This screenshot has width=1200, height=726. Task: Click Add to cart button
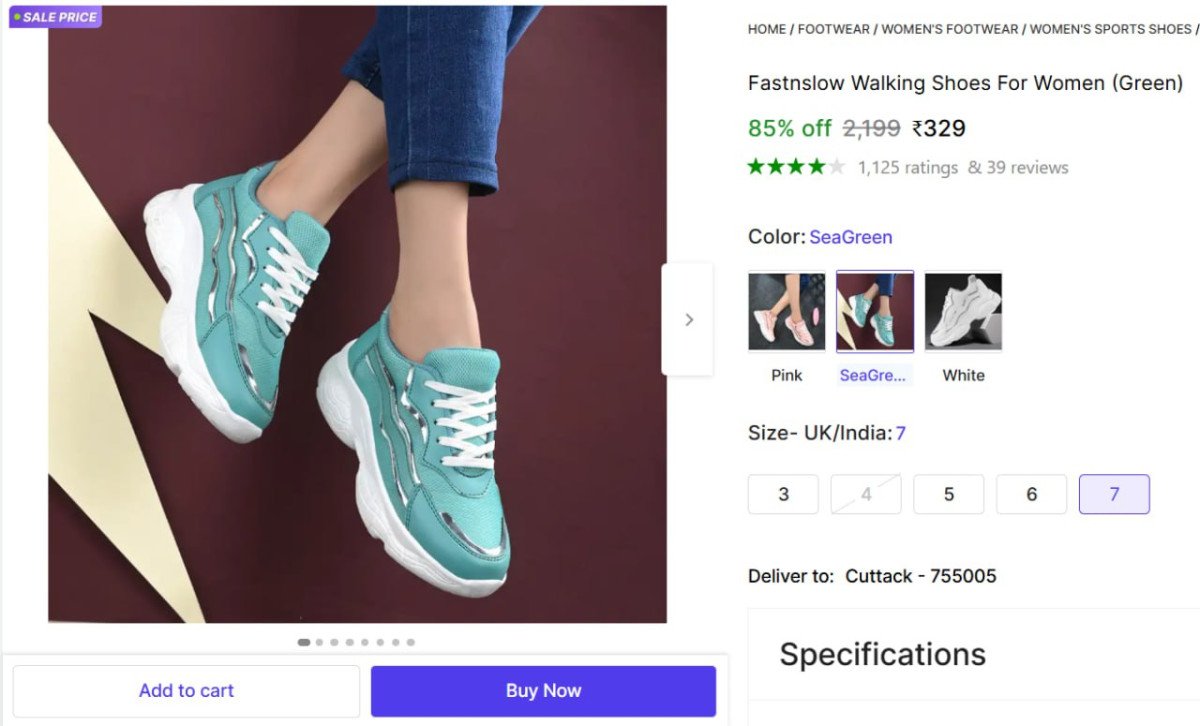(186, 691)
